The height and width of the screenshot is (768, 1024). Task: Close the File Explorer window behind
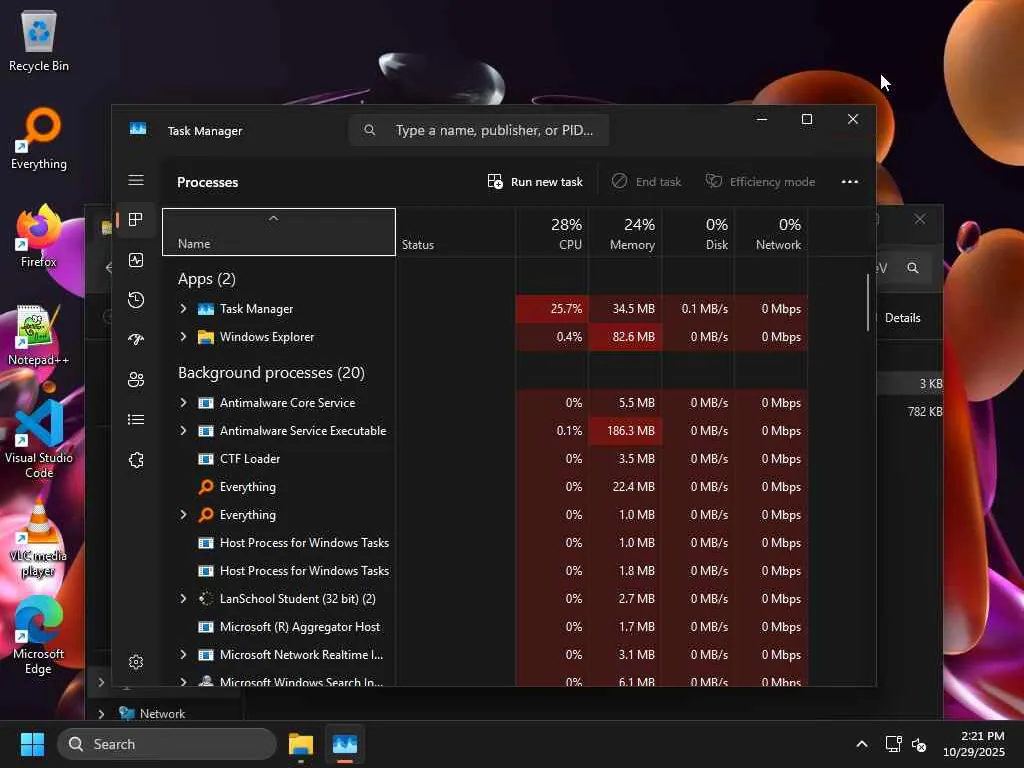pos(920,219)
